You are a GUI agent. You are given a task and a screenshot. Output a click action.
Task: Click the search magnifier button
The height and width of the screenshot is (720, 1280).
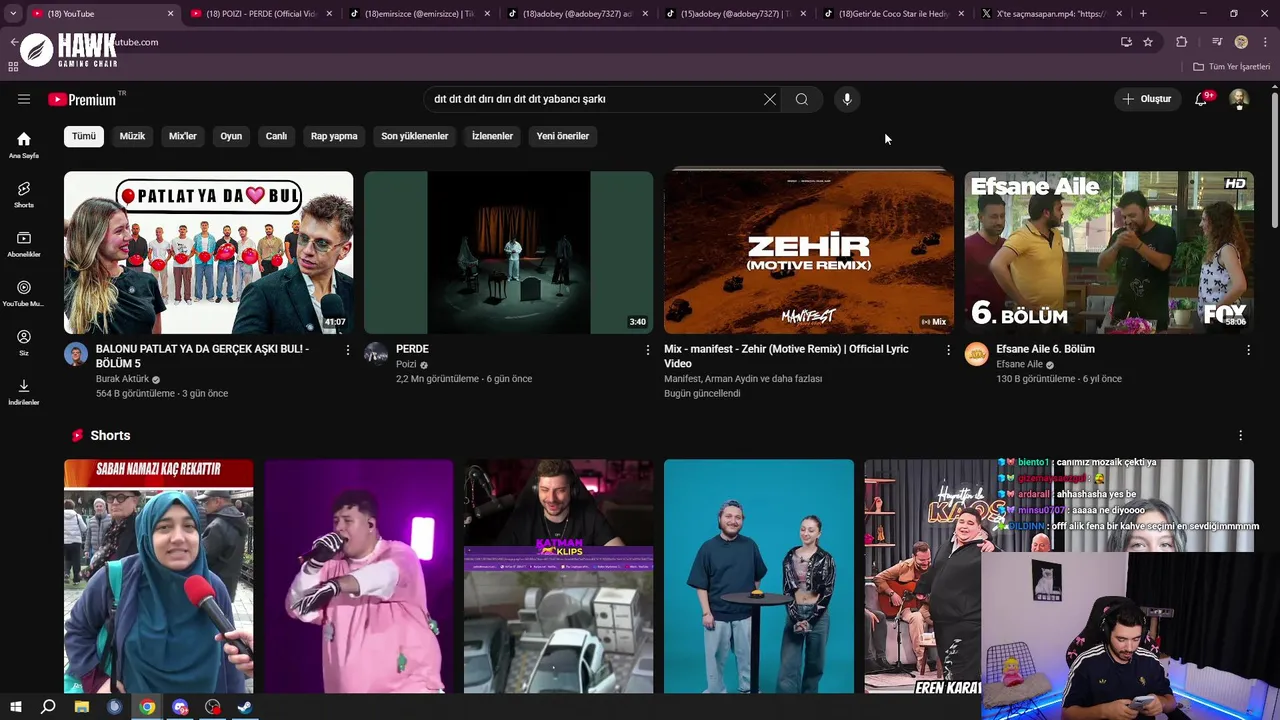point(801,99)
